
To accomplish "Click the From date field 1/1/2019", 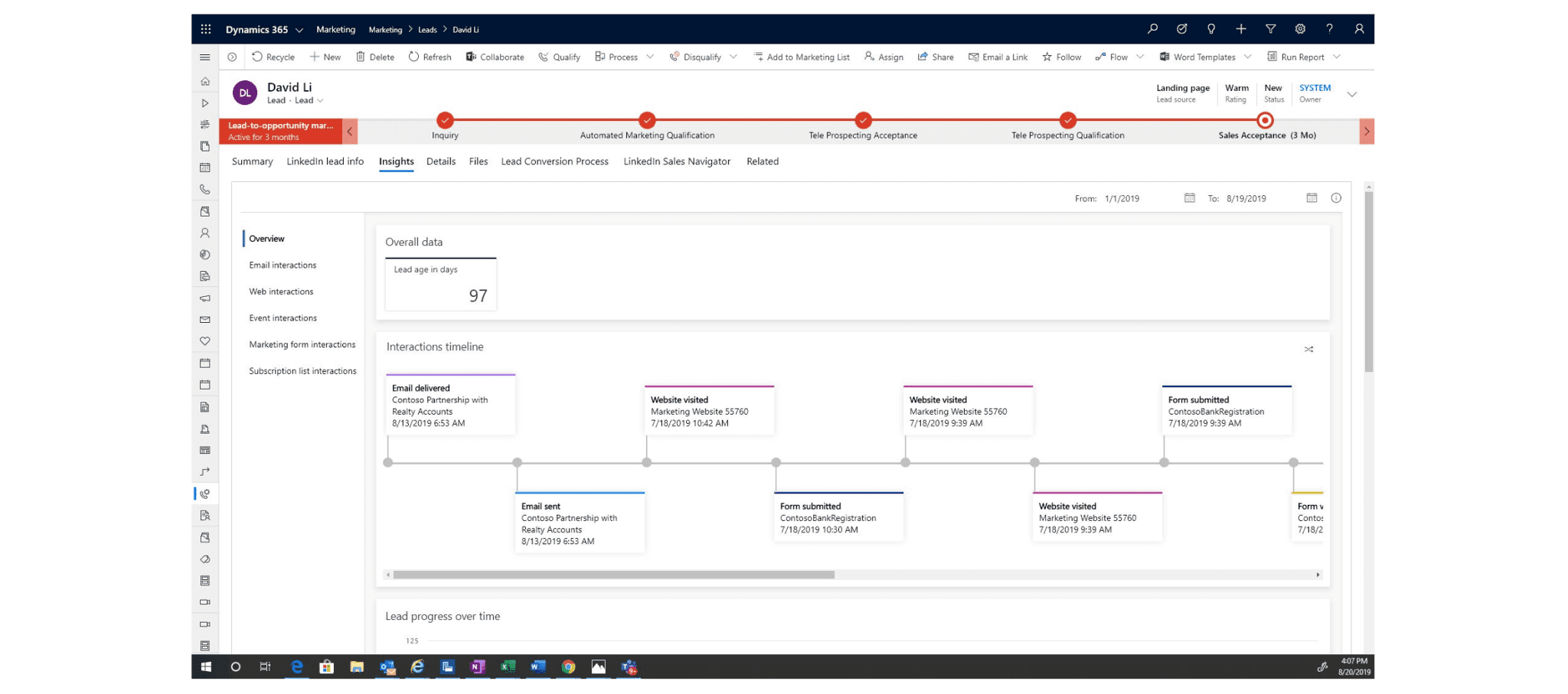I will (1122, 198).
